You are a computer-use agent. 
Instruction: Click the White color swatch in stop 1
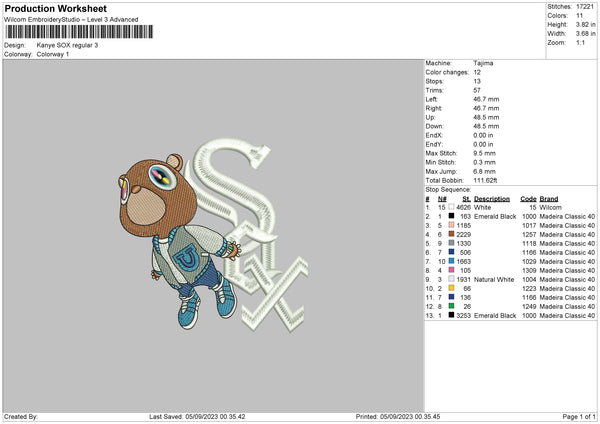450,206
